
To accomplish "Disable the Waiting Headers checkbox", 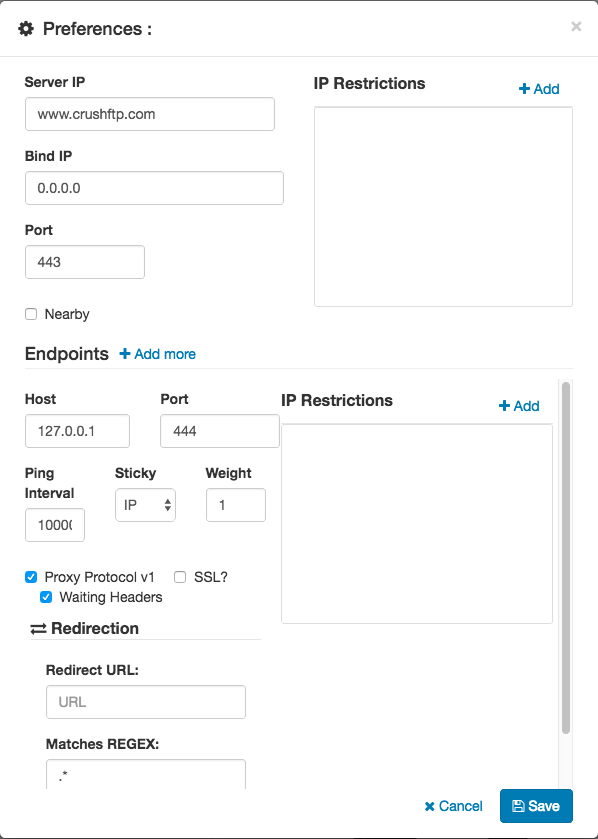I will pos(46,597).
